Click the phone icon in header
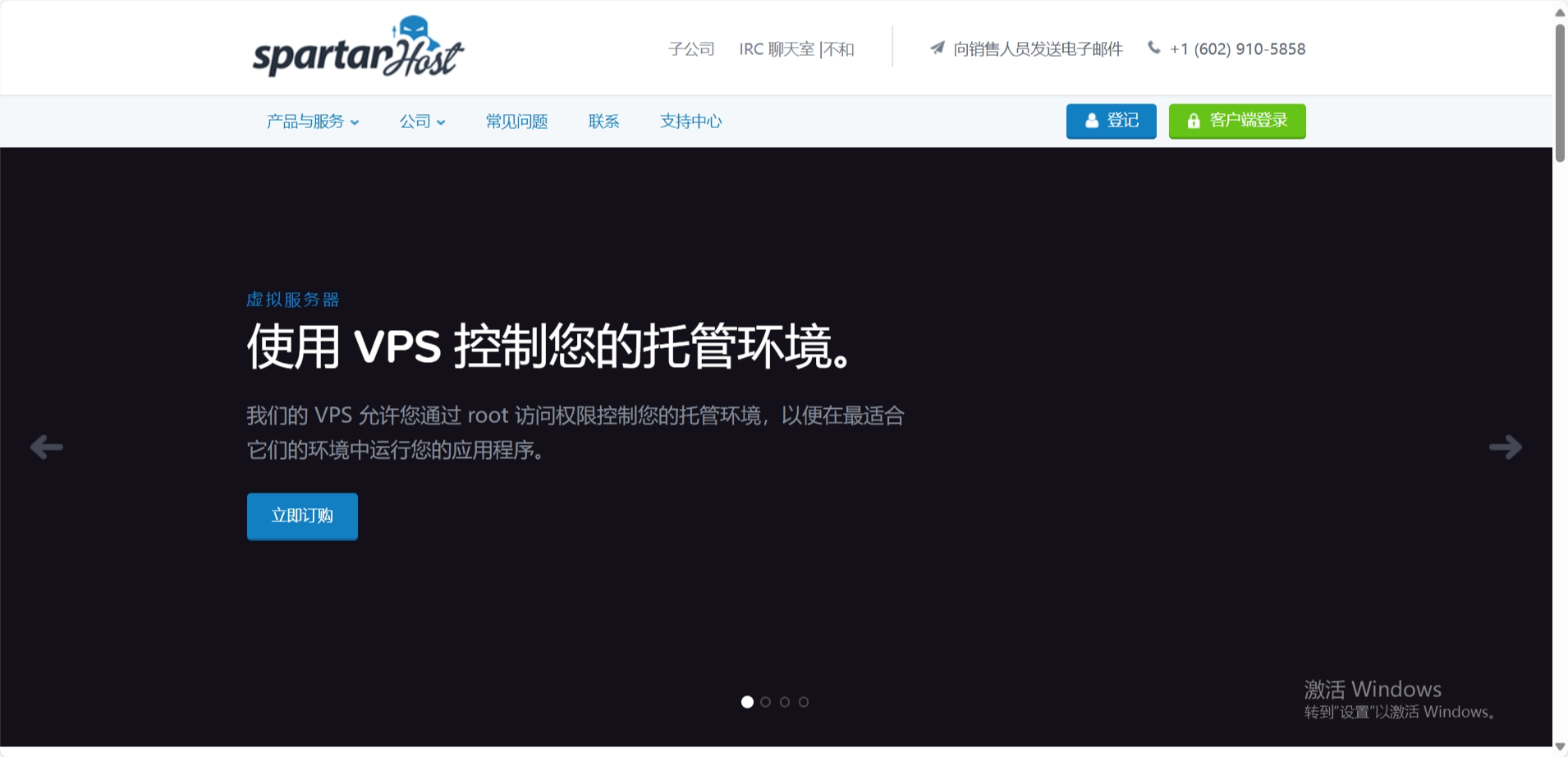Screen dimensions: 1568x757 coord(1153,48)
